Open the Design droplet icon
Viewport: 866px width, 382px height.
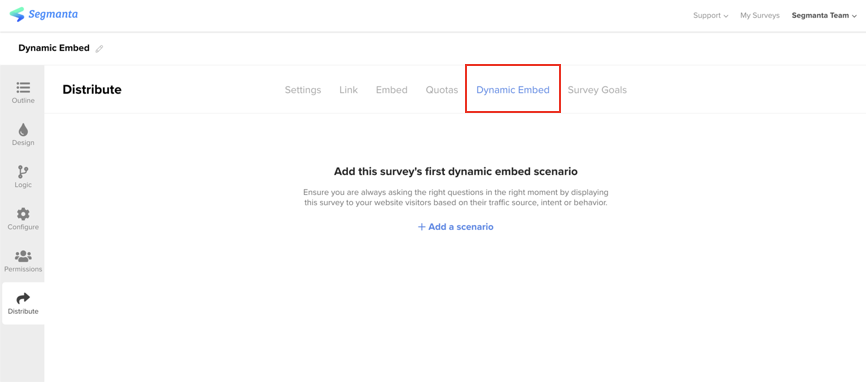(23, 130)
